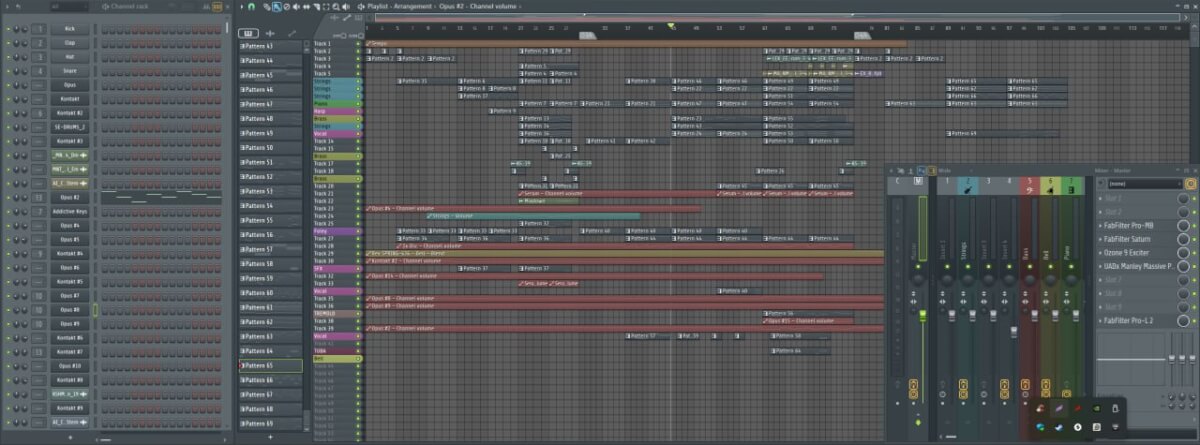Screen dimensions: 1200x445
Task: Click the Master track volume fader
Action: pos(921,316)
